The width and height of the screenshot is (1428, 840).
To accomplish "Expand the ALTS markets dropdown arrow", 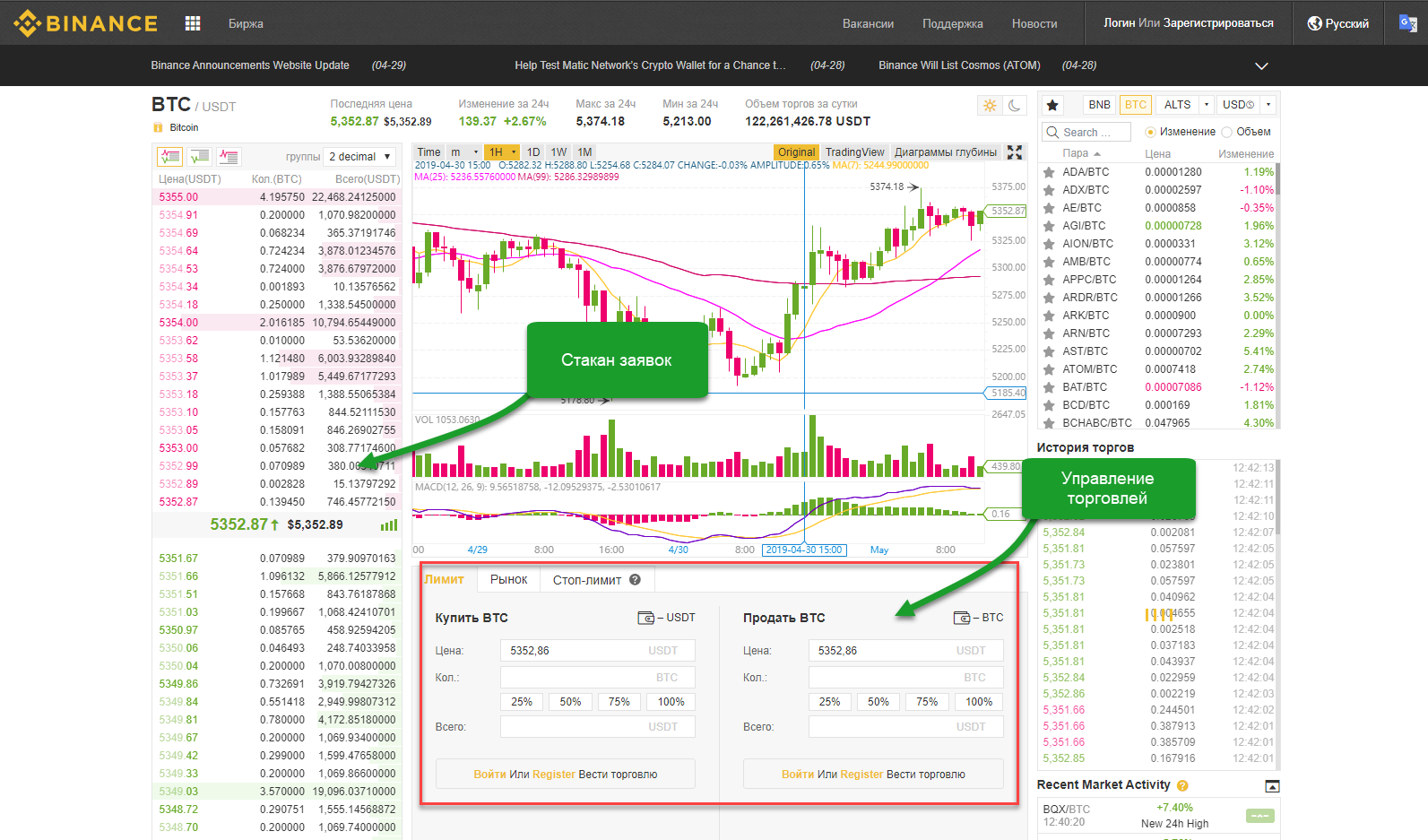I will coord(1207,105).
